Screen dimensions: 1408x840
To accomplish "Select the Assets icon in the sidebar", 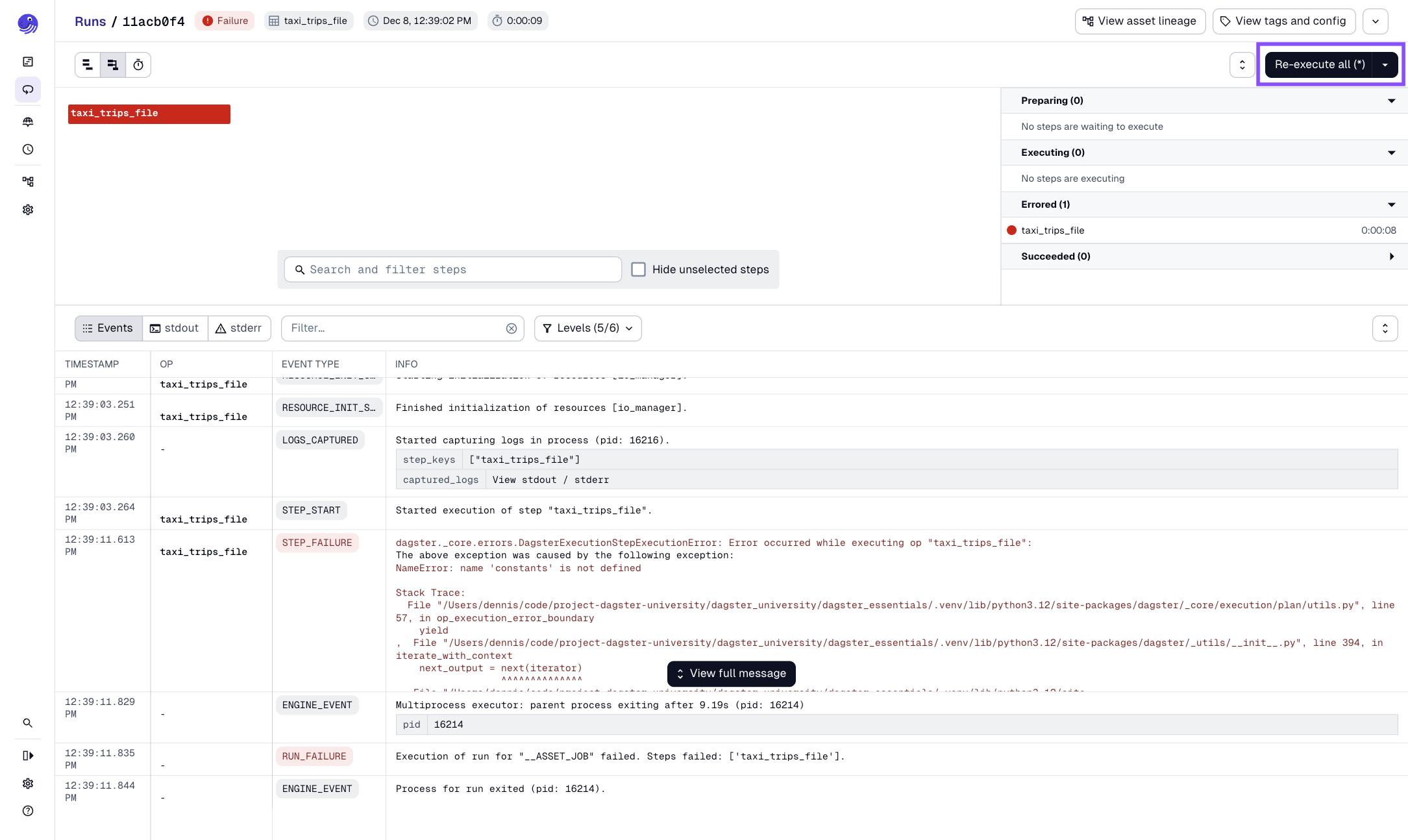I will pos(28,61).
